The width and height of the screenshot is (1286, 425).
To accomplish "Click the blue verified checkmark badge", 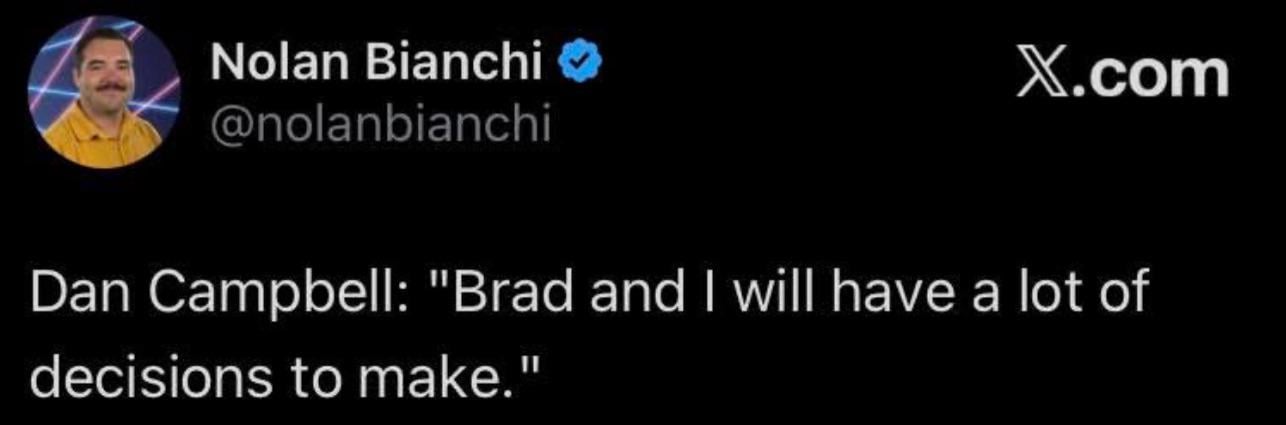I will coord(579,65).
